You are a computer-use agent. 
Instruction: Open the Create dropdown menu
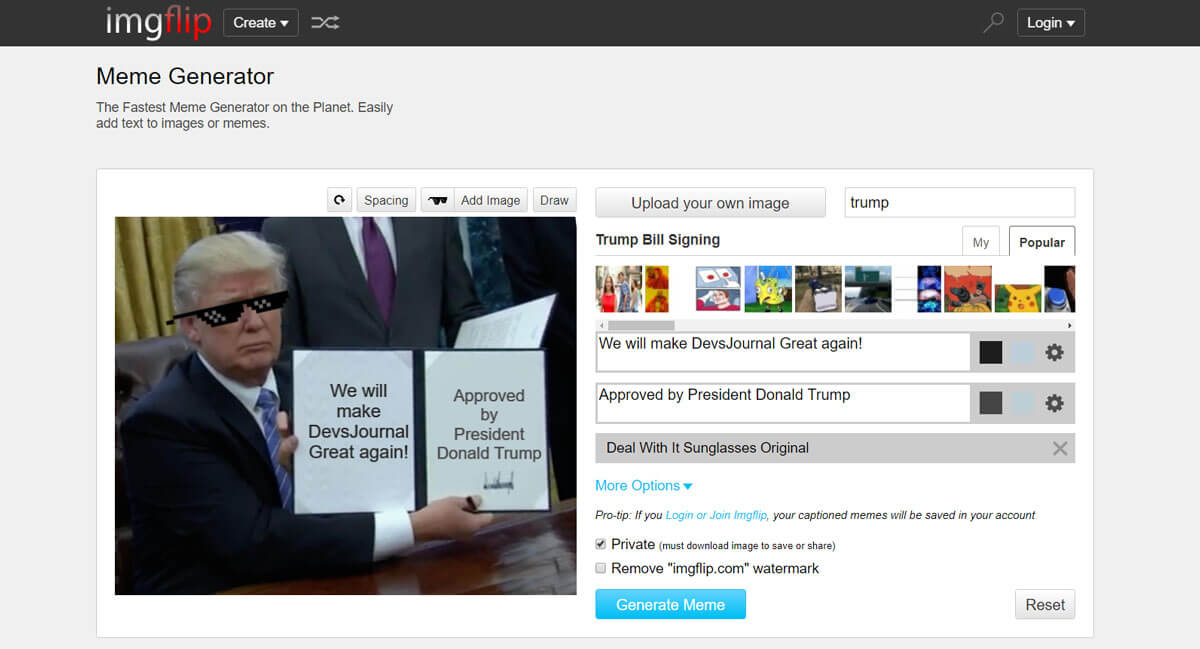pyautogui.click(x=261, y=22)
